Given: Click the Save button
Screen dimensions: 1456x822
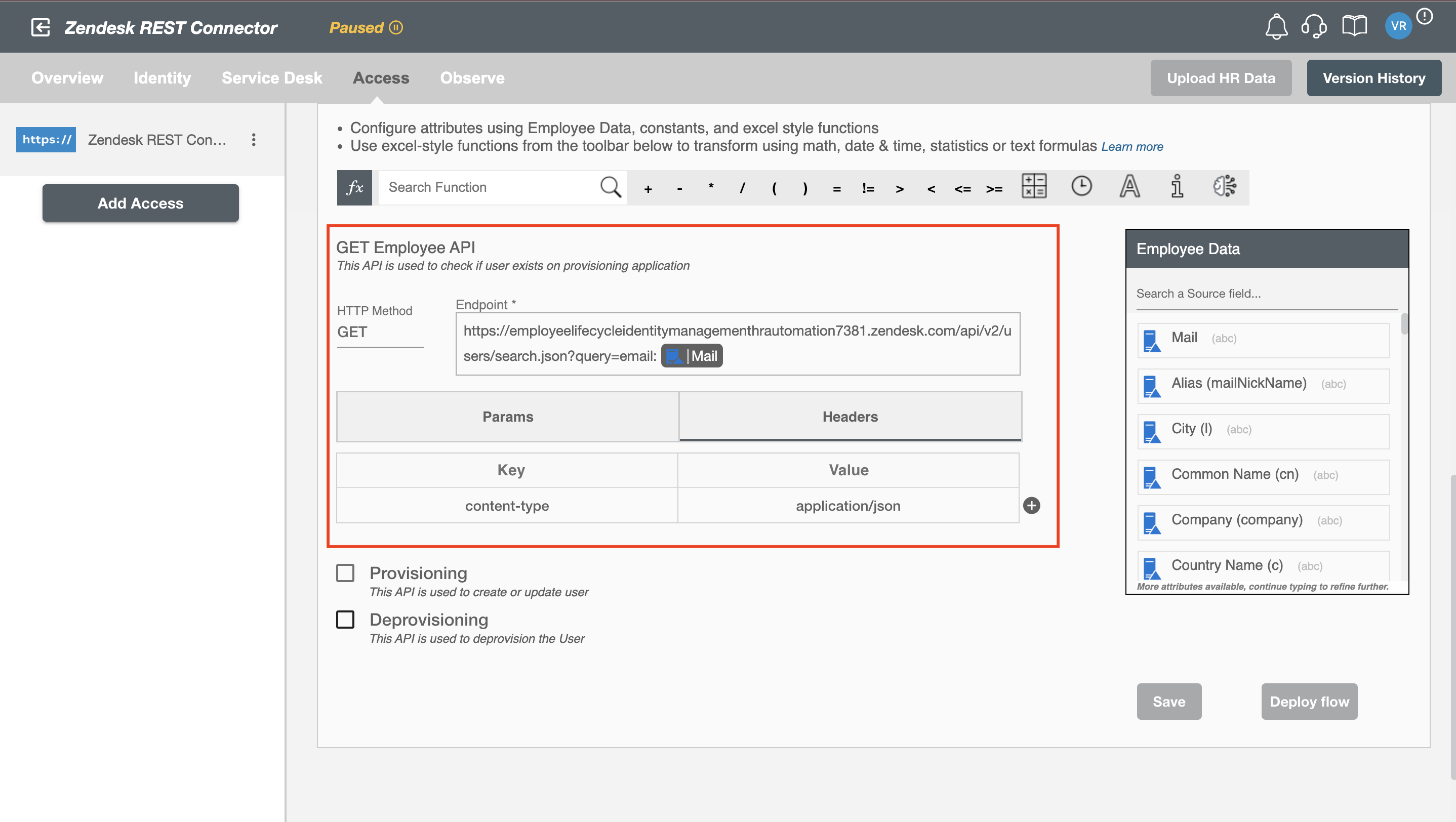Looking at the screenshot, I should tap(1169, 701).
